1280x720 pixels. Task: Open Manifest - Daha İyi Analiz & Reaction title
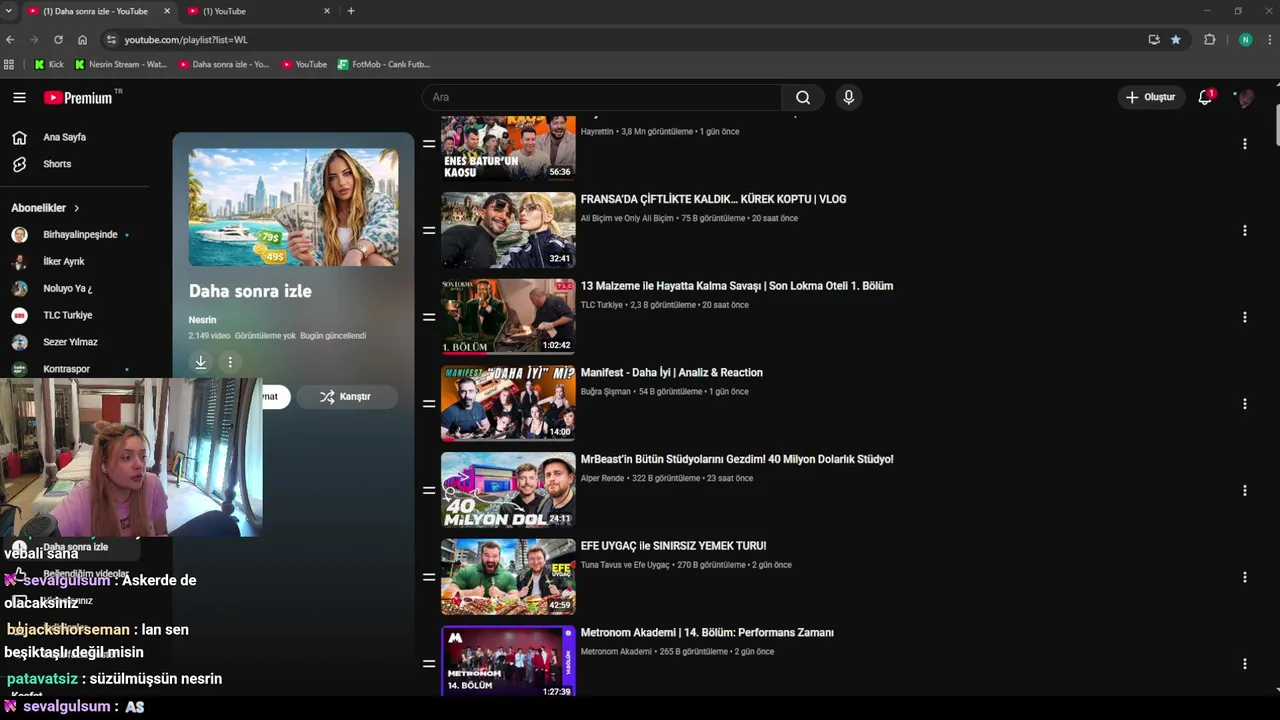coord(671,373)
